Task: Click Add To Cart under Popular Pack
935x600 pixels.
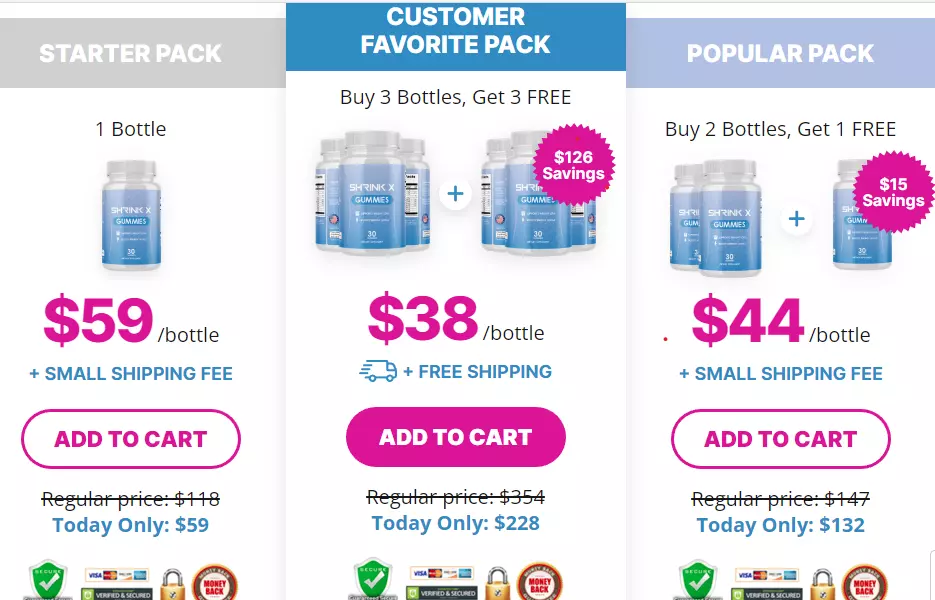Action: pyautogui.click(x=781, y=439)
